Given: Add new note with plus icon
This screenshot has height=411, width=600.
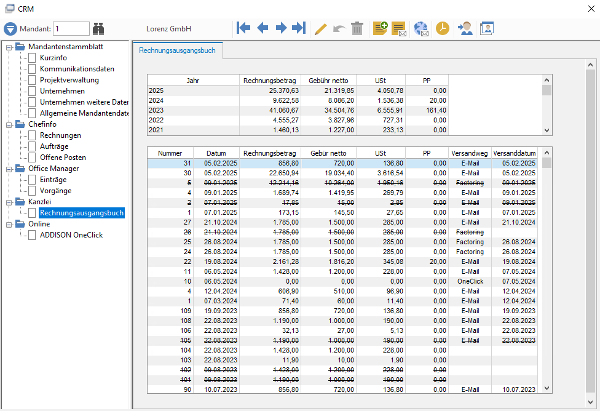Looking at the screenshot, I should coord(380,28).
